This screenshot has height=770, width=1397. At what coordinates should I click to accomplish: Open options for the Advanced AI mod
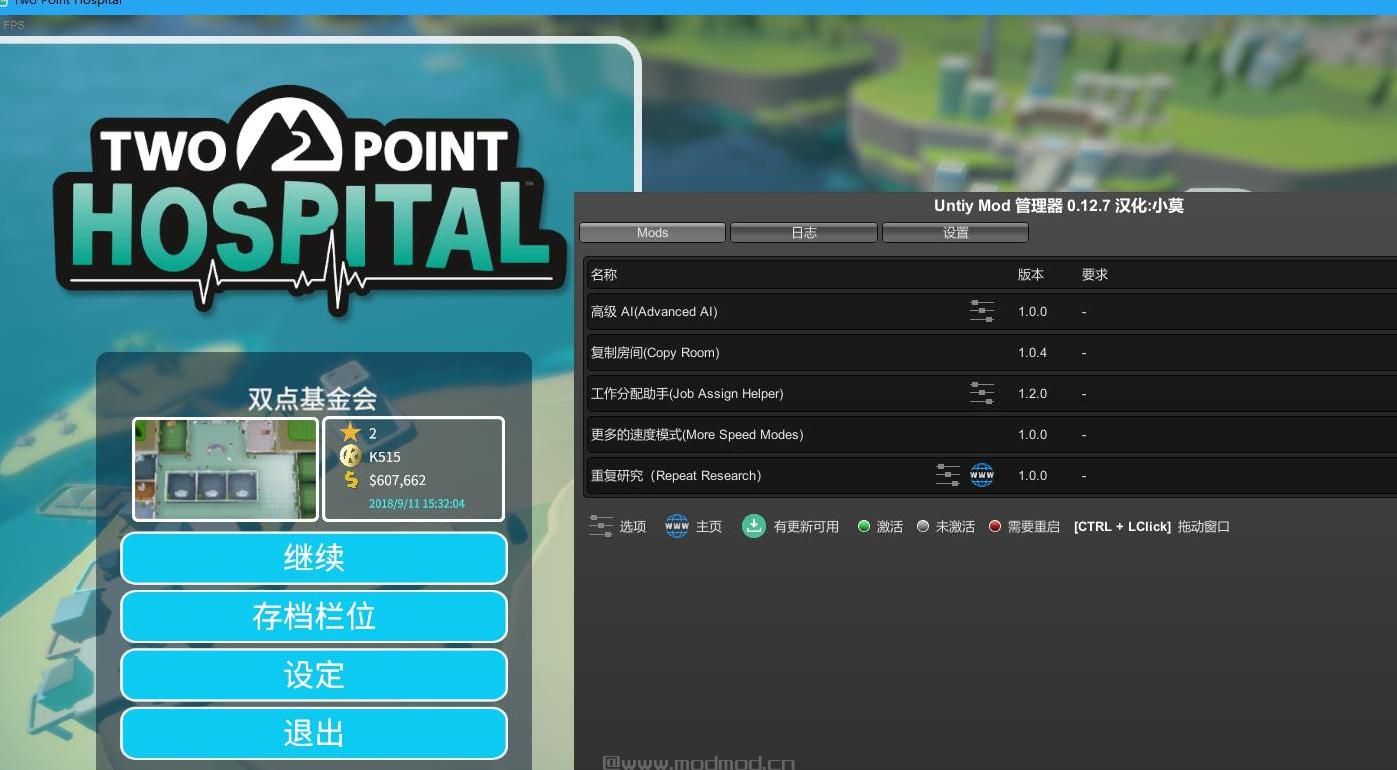(x=982, y=311)
